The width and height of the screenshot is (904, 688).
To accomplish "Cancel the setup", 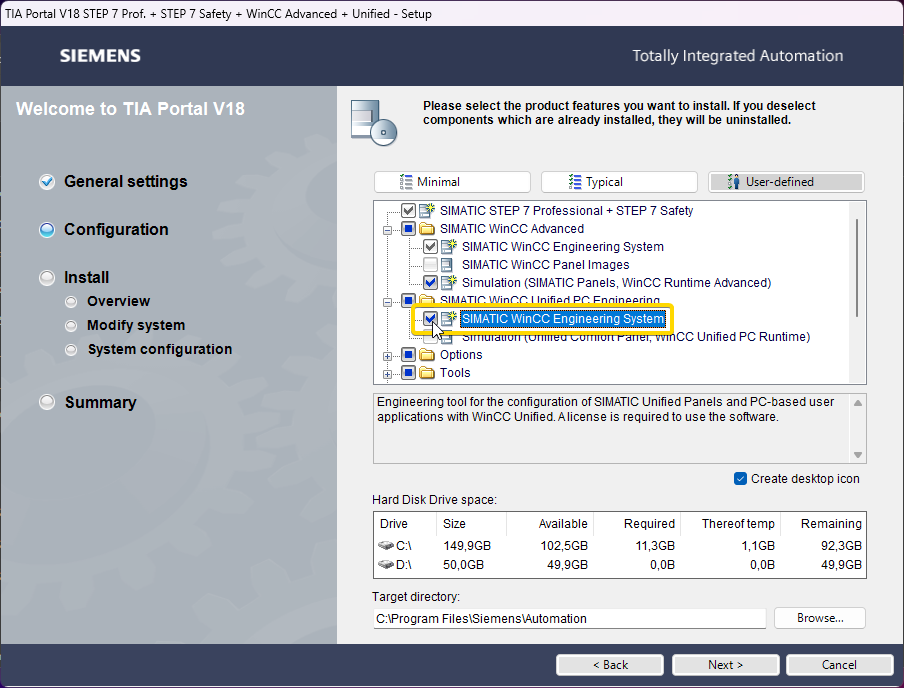I will [x=839, y=665].
